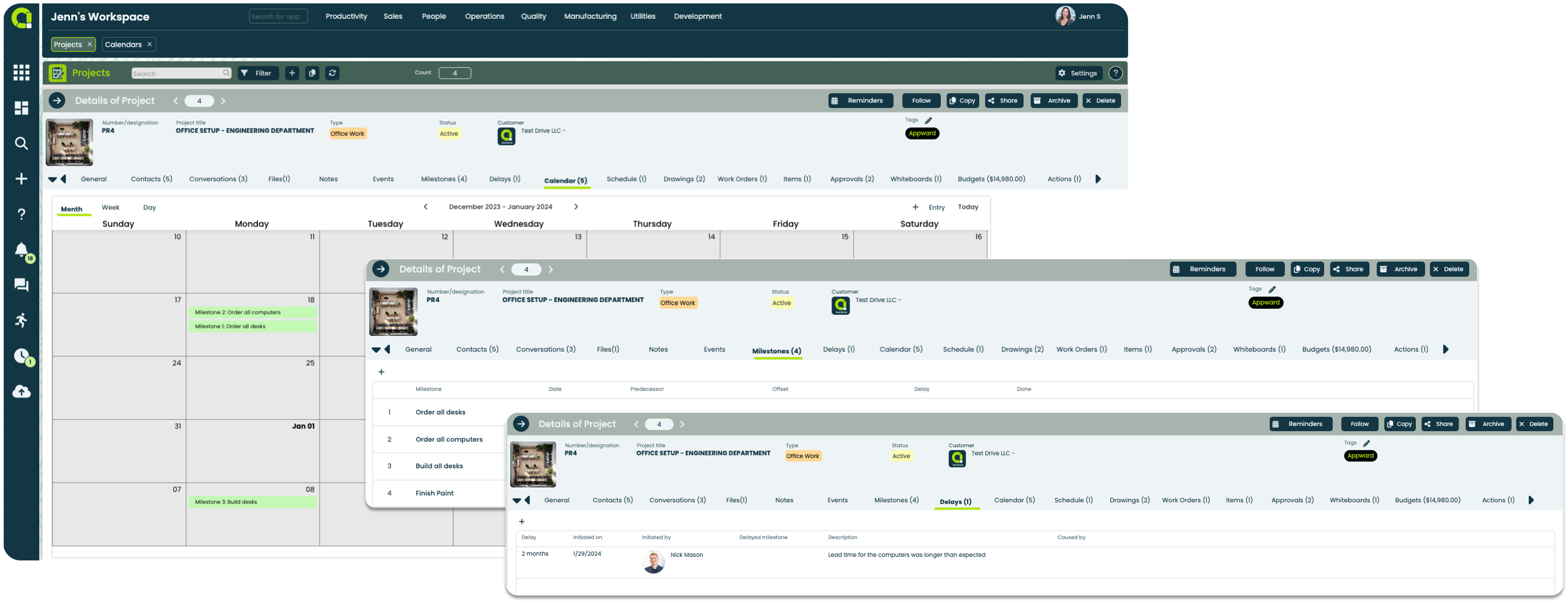Open the dashboard tiles icon in sidebar
Image resolution: width=1568 pixels, height=603 pixels.
click(x=21, y=108)
